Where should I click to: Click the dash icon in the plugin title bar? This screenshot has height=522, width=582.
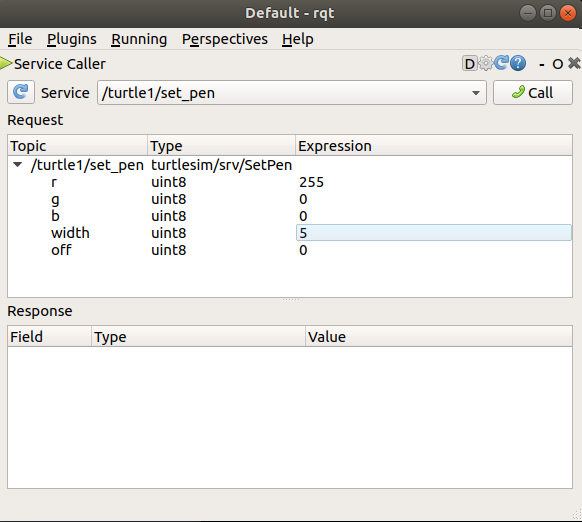[542, 65]
